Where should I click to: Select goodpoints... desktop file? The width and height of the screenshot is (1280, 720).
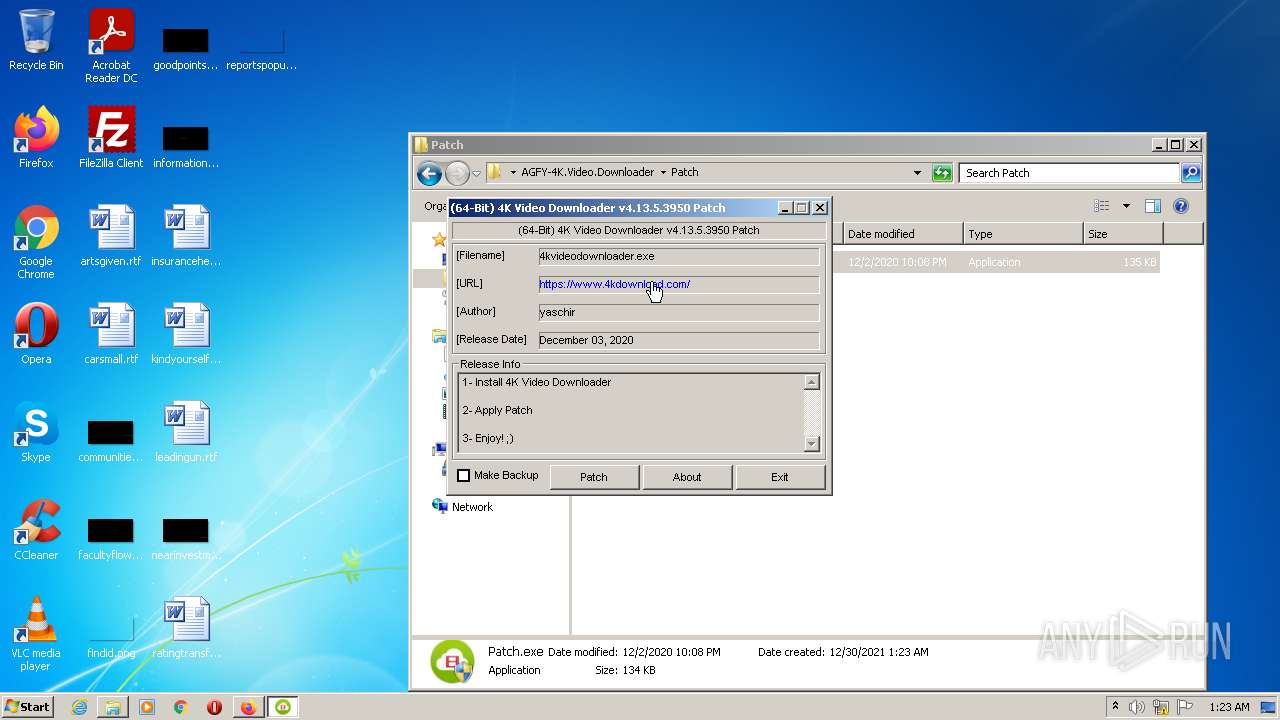(186, 48)
